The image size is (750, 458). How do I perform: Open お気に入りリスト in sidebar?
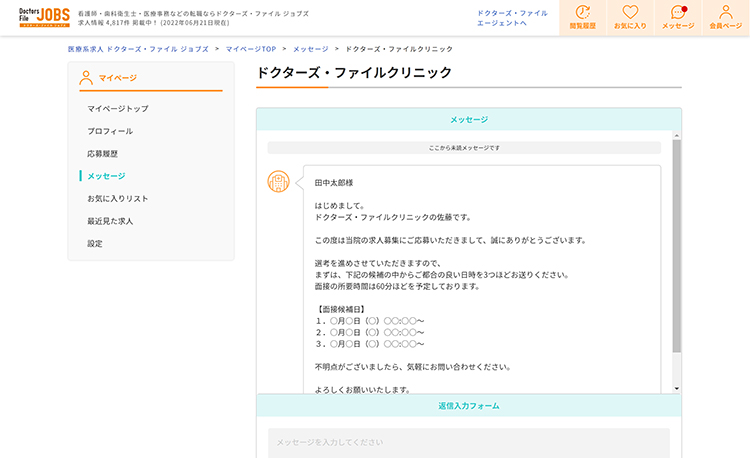point(118,198)
